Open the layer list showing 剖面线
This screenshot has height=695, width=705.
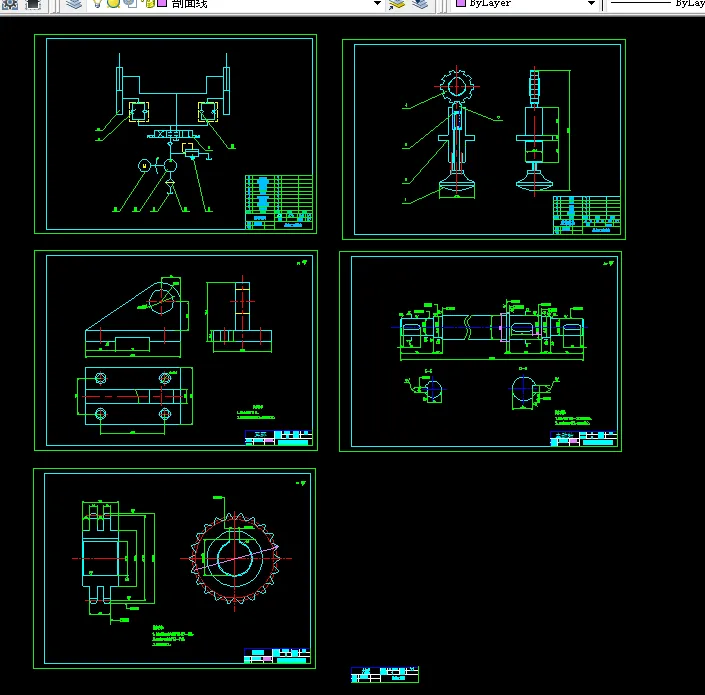236,4
